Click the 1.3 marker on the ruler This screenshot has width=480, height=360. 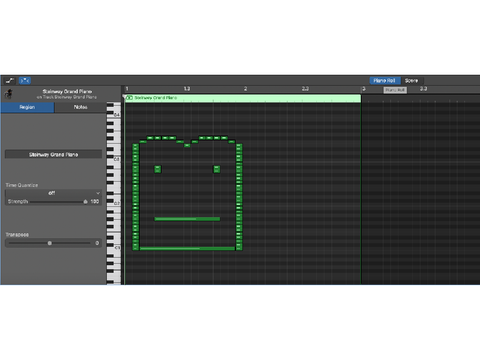coord(187,89)
